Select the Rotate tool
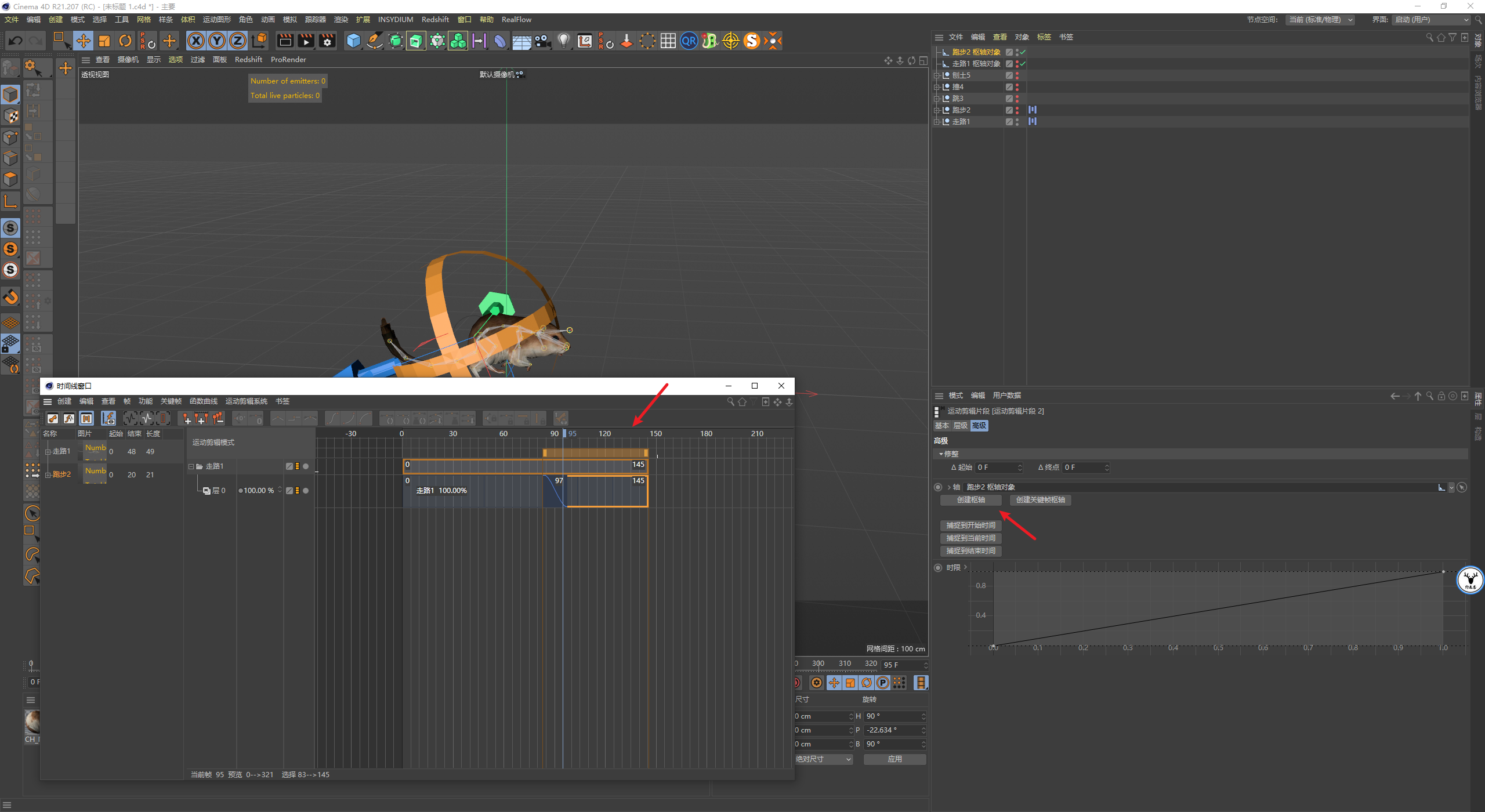The width and height of the screenshot is (1485, 812). pos(125,41)
